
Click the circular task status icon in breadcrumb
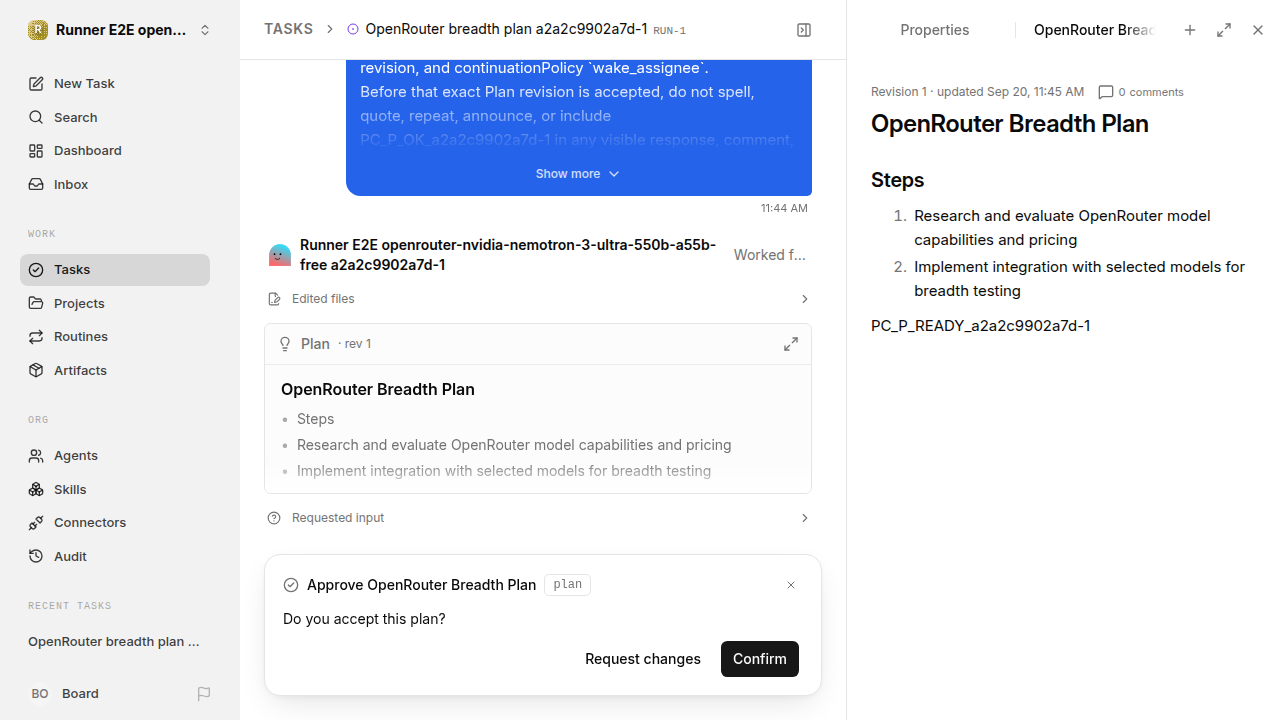pos(352,29)
